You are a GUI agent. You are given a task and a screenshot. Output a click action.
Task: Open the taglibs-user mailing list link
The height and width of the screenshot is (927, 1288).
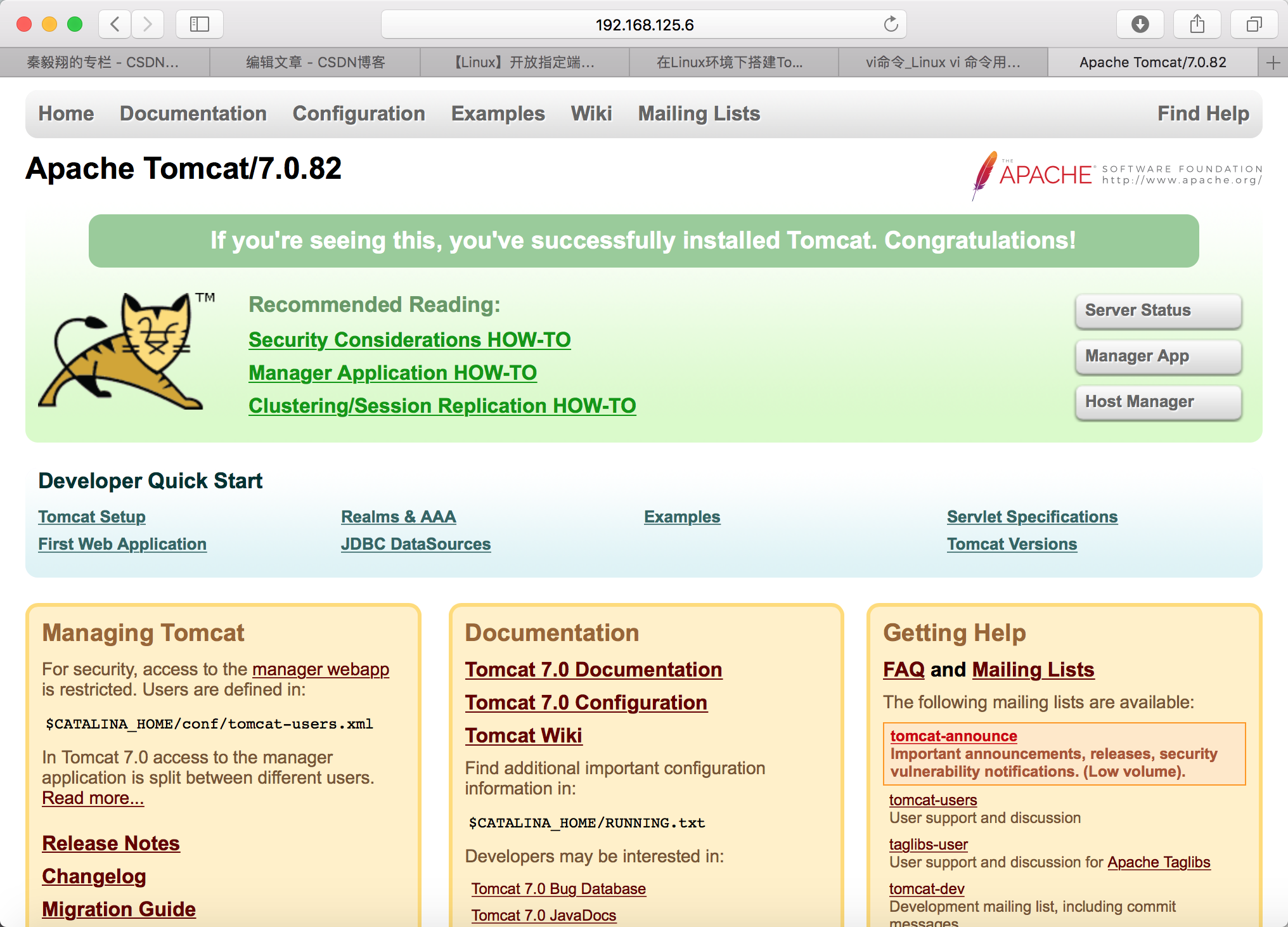pos(929,845)
